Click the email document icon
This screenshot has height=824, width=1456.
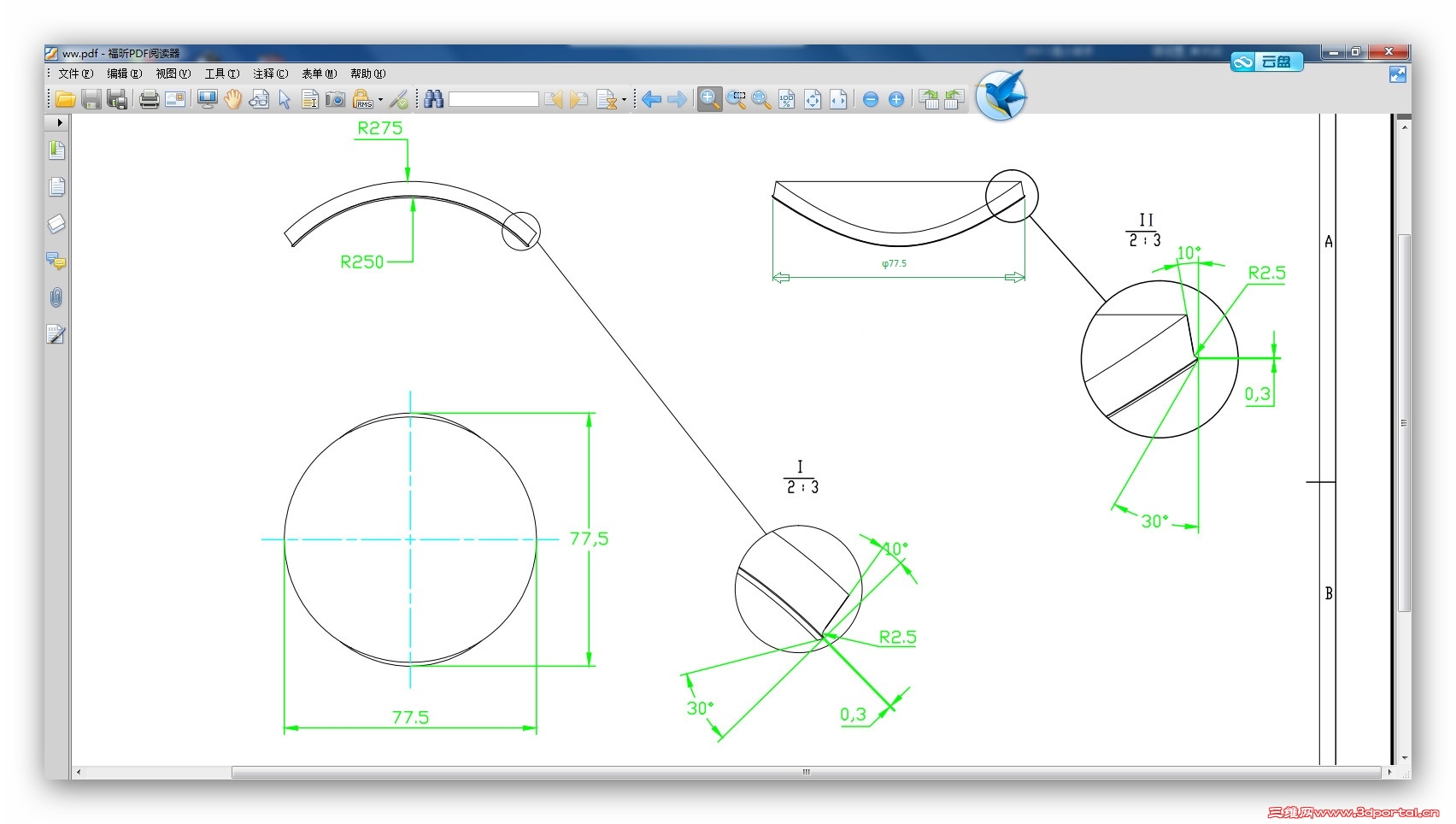[x=175, y=99]
